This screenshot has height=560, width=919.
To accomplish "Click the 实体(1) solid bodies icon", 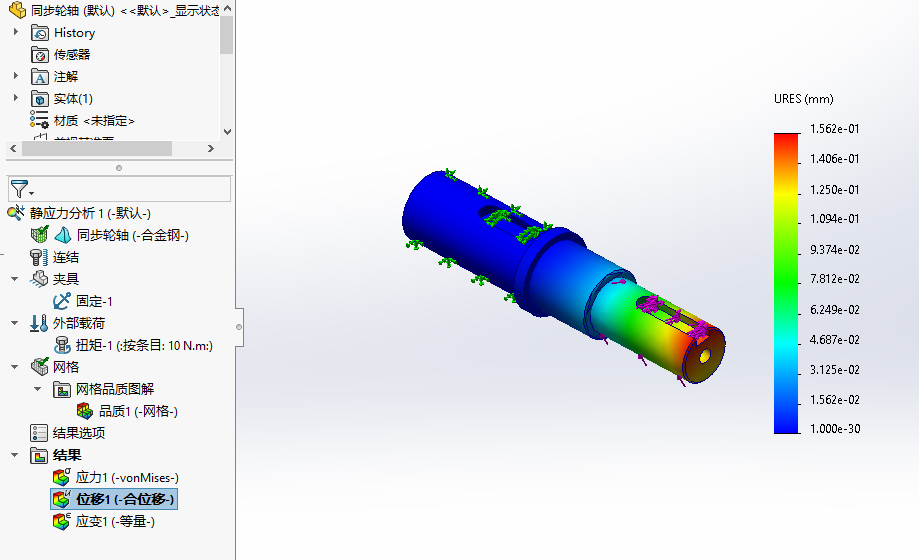I will [40, 99].
